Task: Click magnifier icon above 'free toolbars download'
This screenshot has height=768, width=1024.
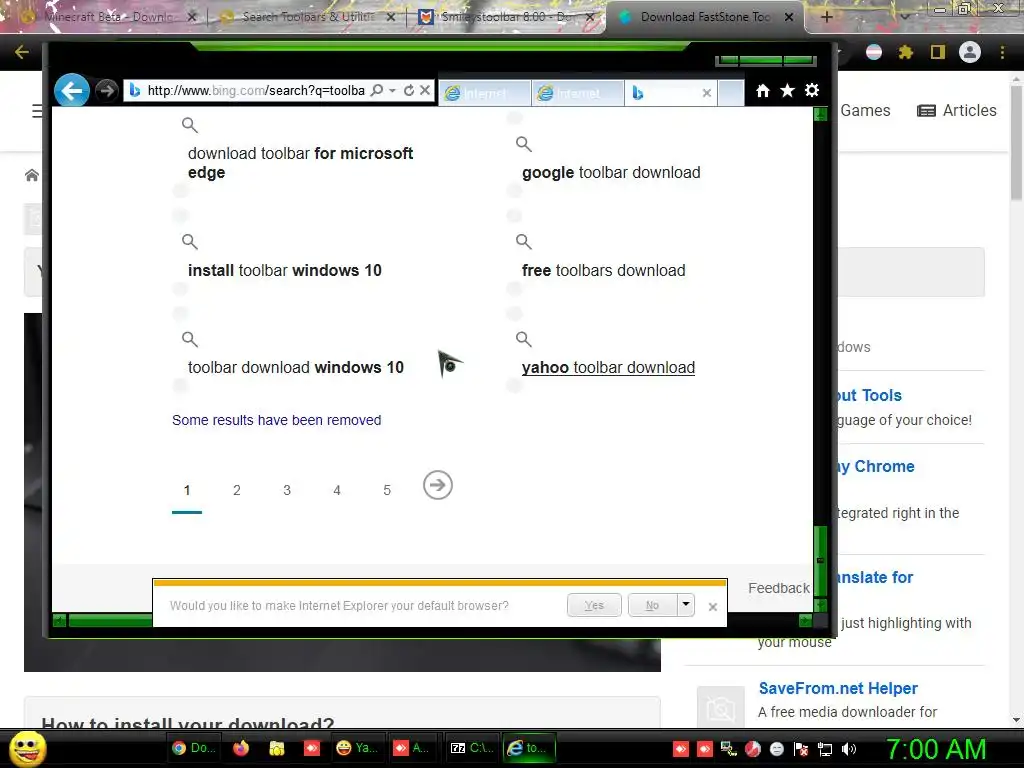Action: (524, 242)
